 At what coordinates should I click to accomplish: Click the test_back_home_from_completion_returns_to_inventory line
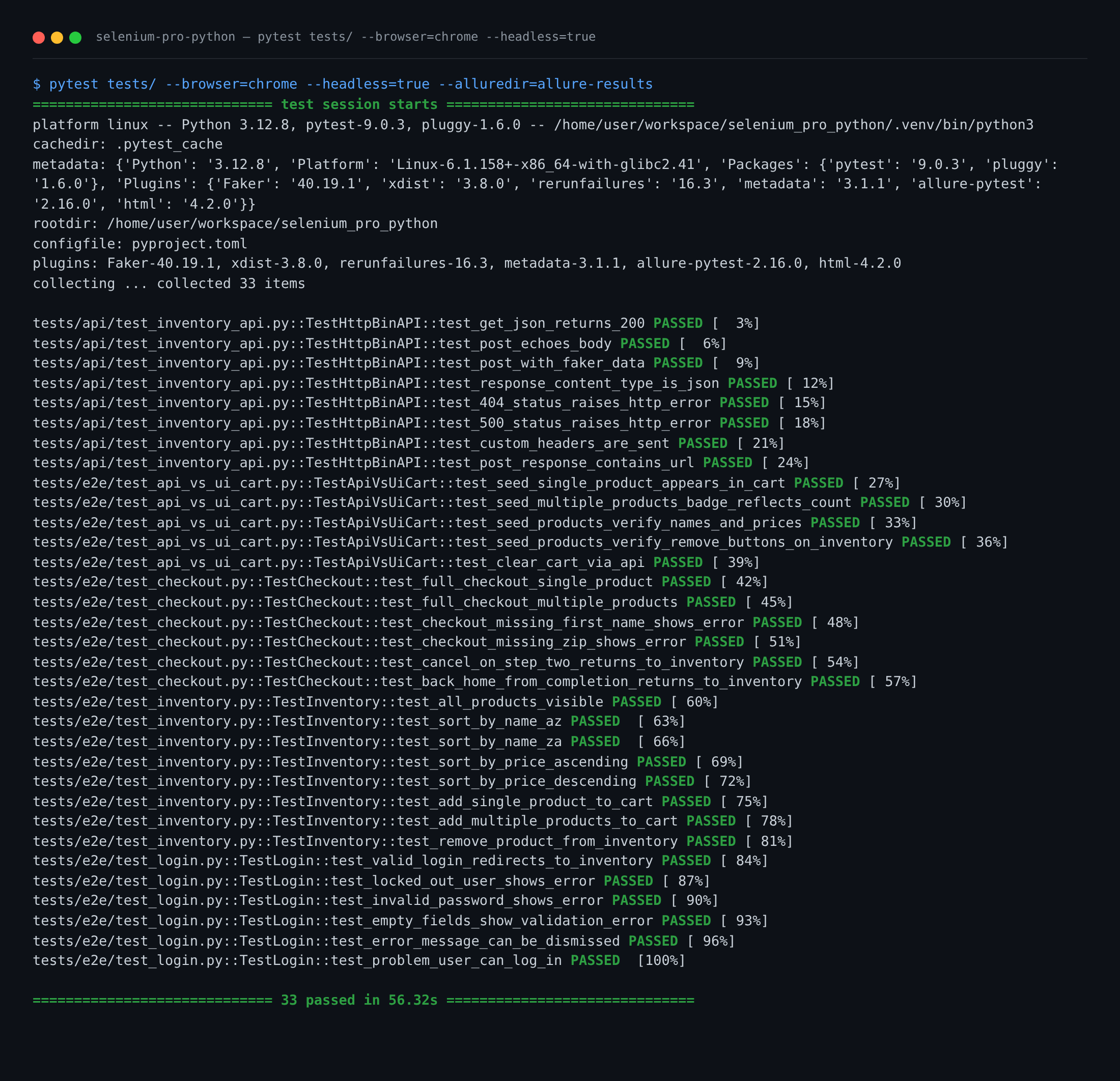[475, 681]
